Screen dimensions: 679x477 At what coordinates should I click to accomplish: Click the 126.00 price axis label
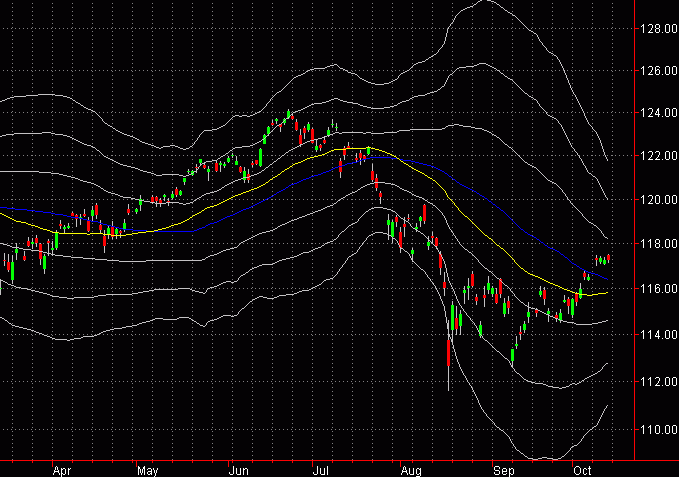coord(659,70)
